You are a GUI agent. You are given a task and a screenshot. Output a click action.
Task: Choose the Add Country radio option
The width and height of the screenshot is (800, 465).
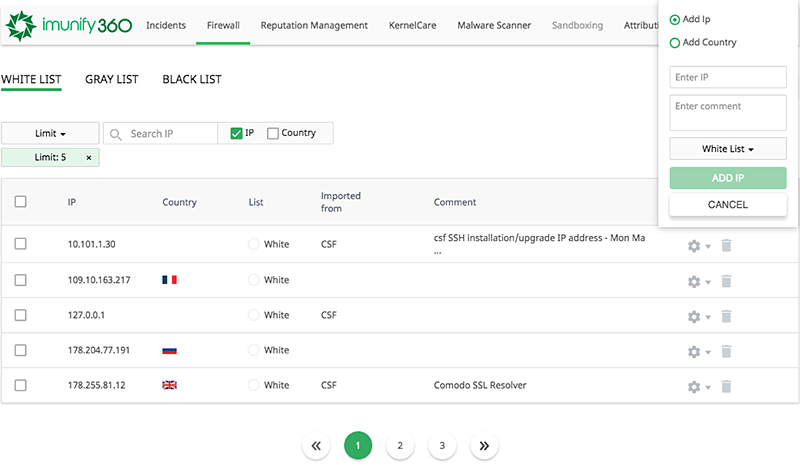pos(675,43)
